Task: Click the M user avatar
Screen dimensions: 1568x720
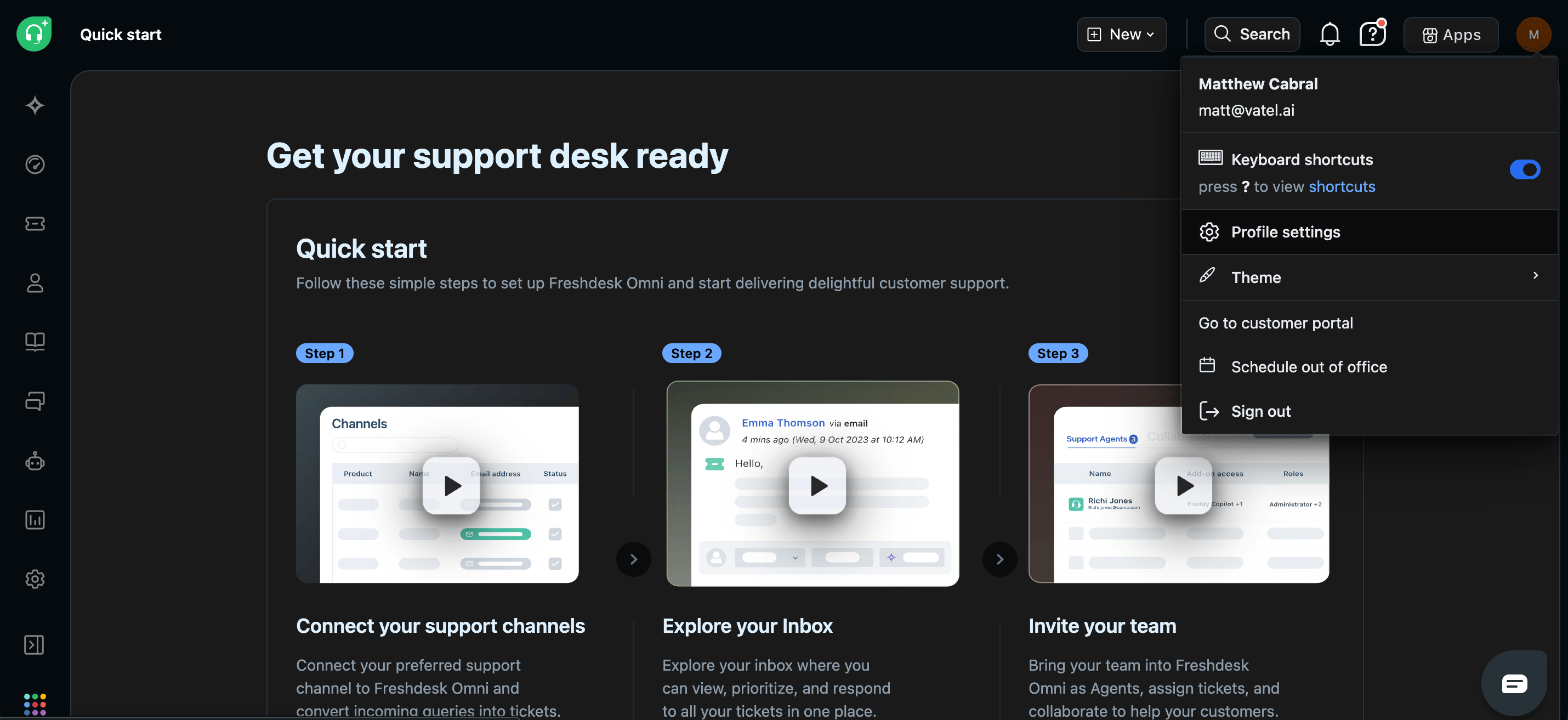Action: click(1533, 35)
